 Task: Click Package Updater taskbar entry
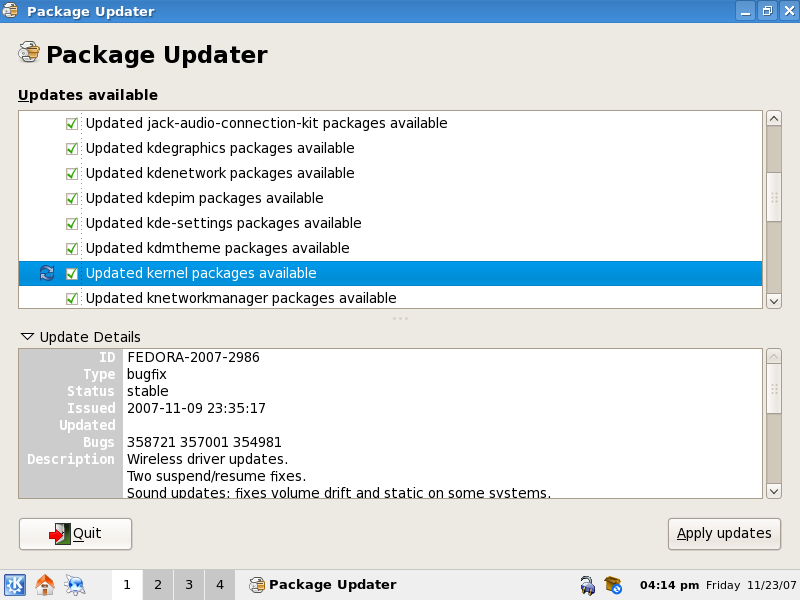coord(322,585)
